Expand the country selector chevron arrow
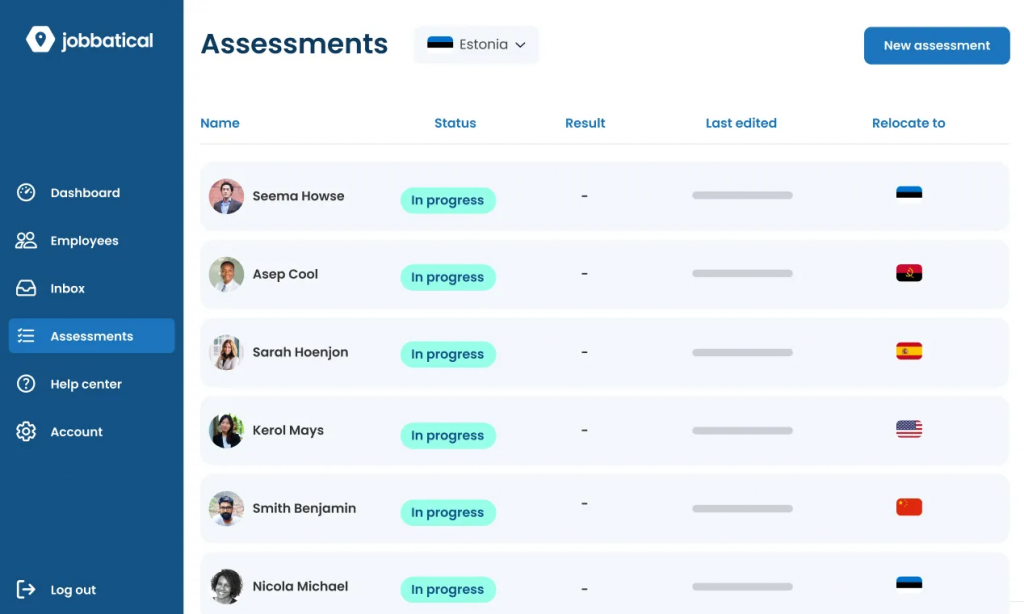This screenshot has height=614, width=1024. coord(520,45)
